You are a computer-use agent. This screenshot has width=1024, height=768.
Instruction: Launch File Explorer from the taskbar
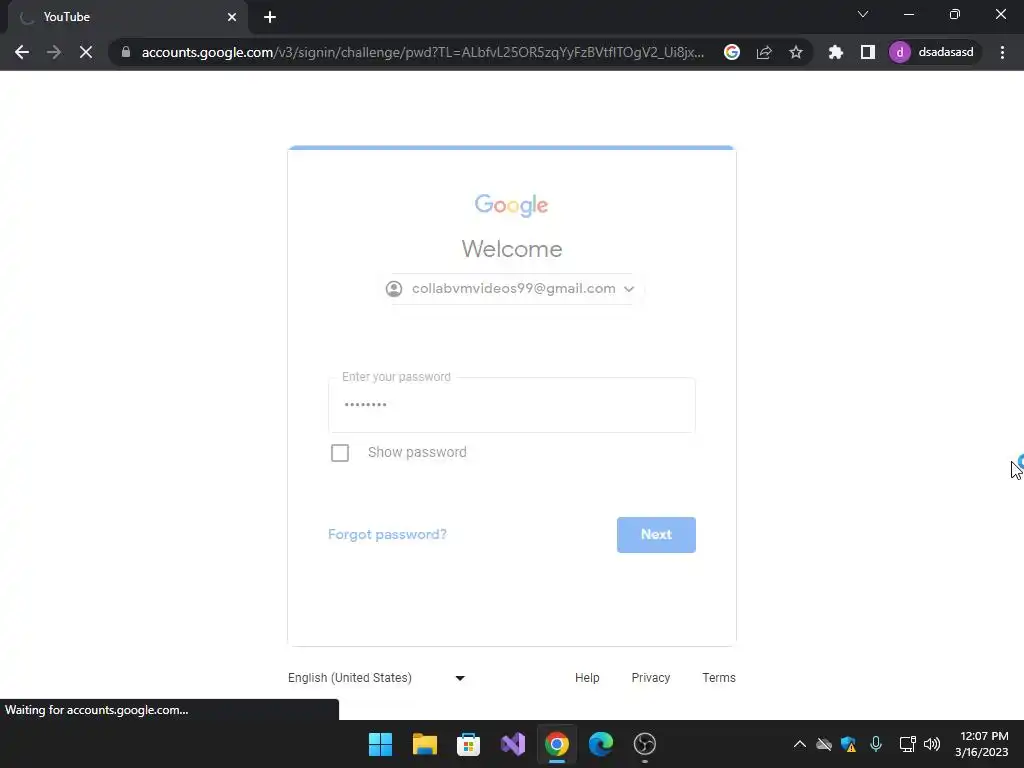[424, 744]
